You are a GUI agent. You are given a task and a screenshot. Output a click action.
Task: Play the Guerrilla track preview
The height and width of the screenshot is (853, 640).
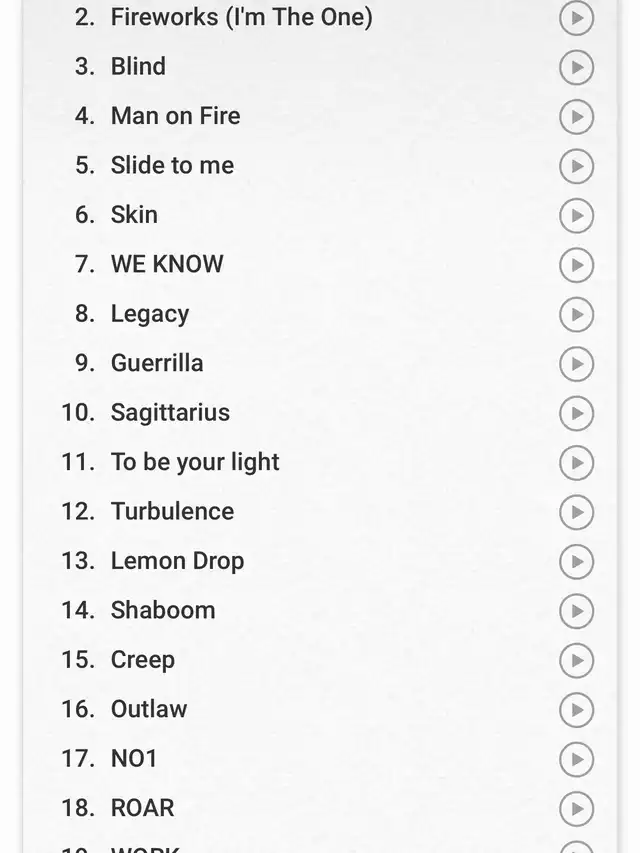click(x=576, y=364)
